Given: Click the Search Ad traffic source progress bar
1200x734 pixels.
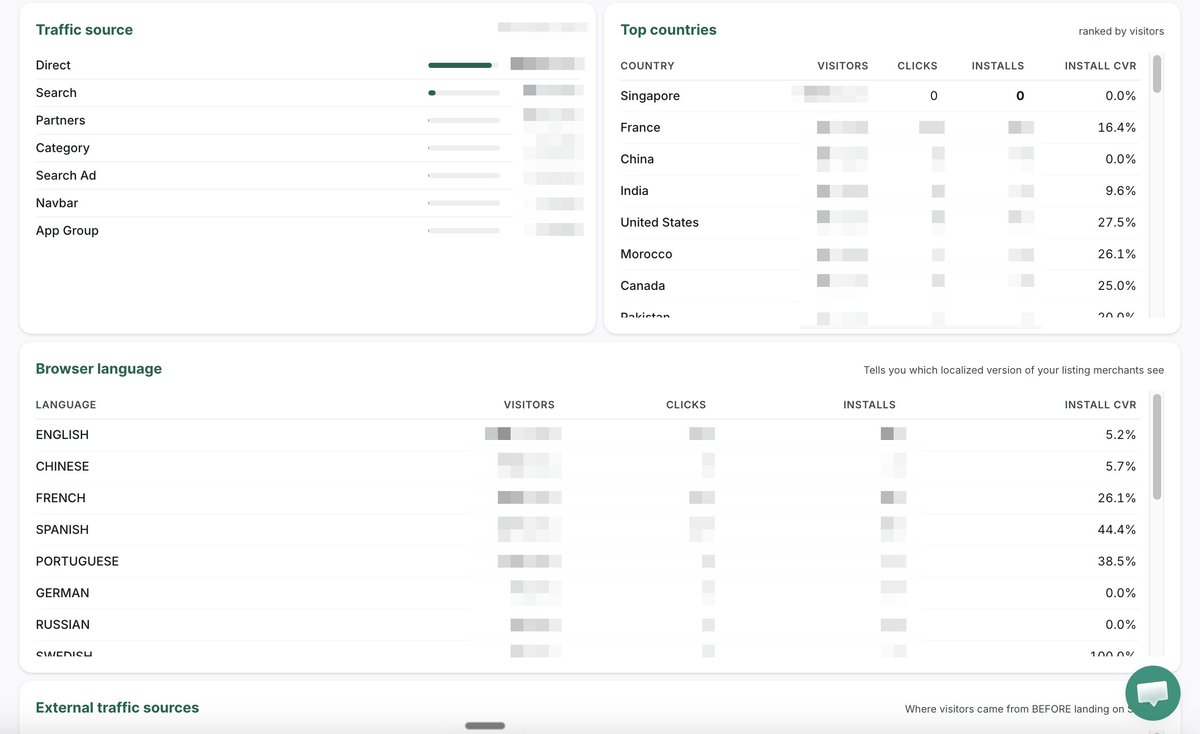Looking at the screenshot, I should tap(464, 175).
